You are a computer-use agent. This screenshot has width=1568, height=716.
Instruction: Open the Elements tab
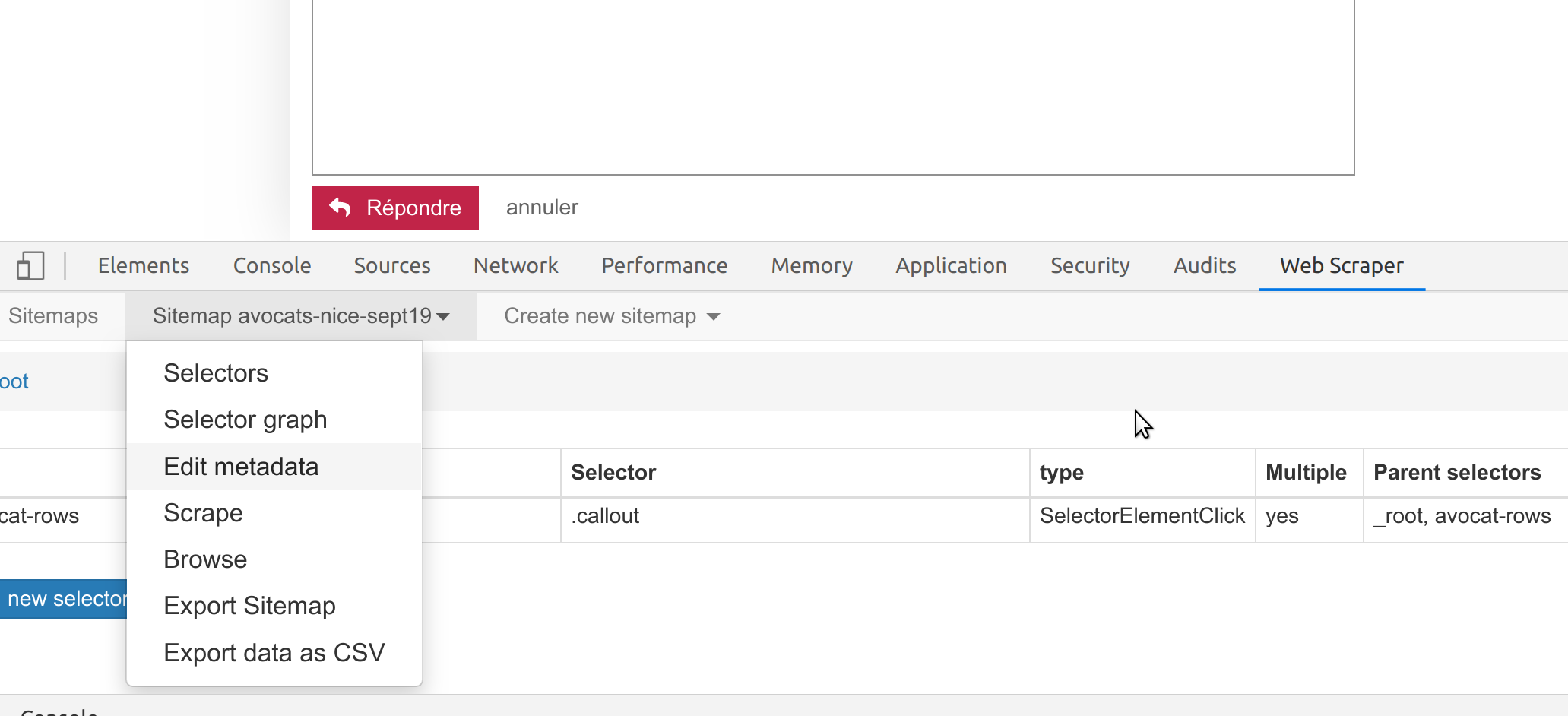[x=144, y=266]
